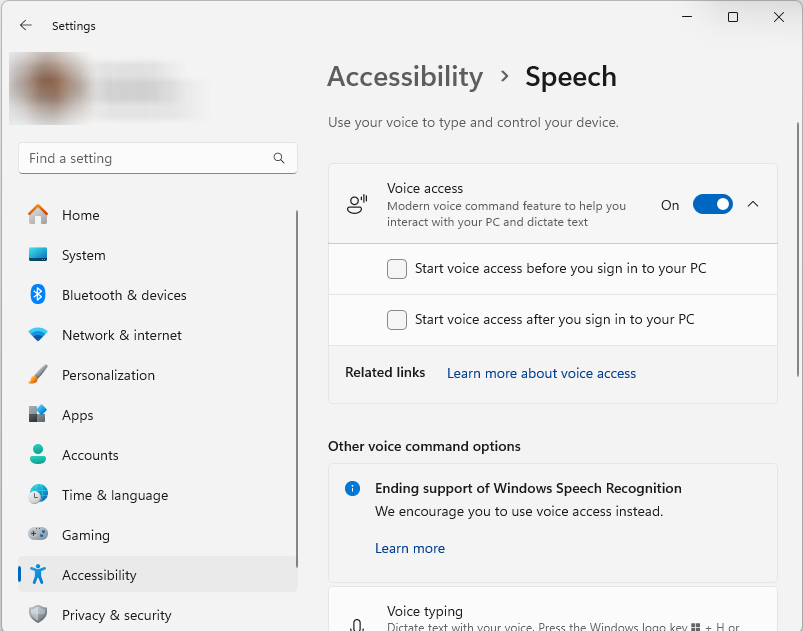The image size is (803, 631).
Task: Maximize the Settings window
Action: coord(733,17)
